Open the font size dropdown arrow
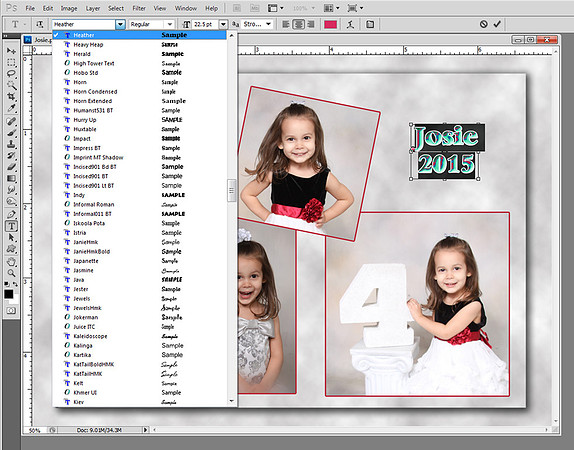 click(223, 24)
